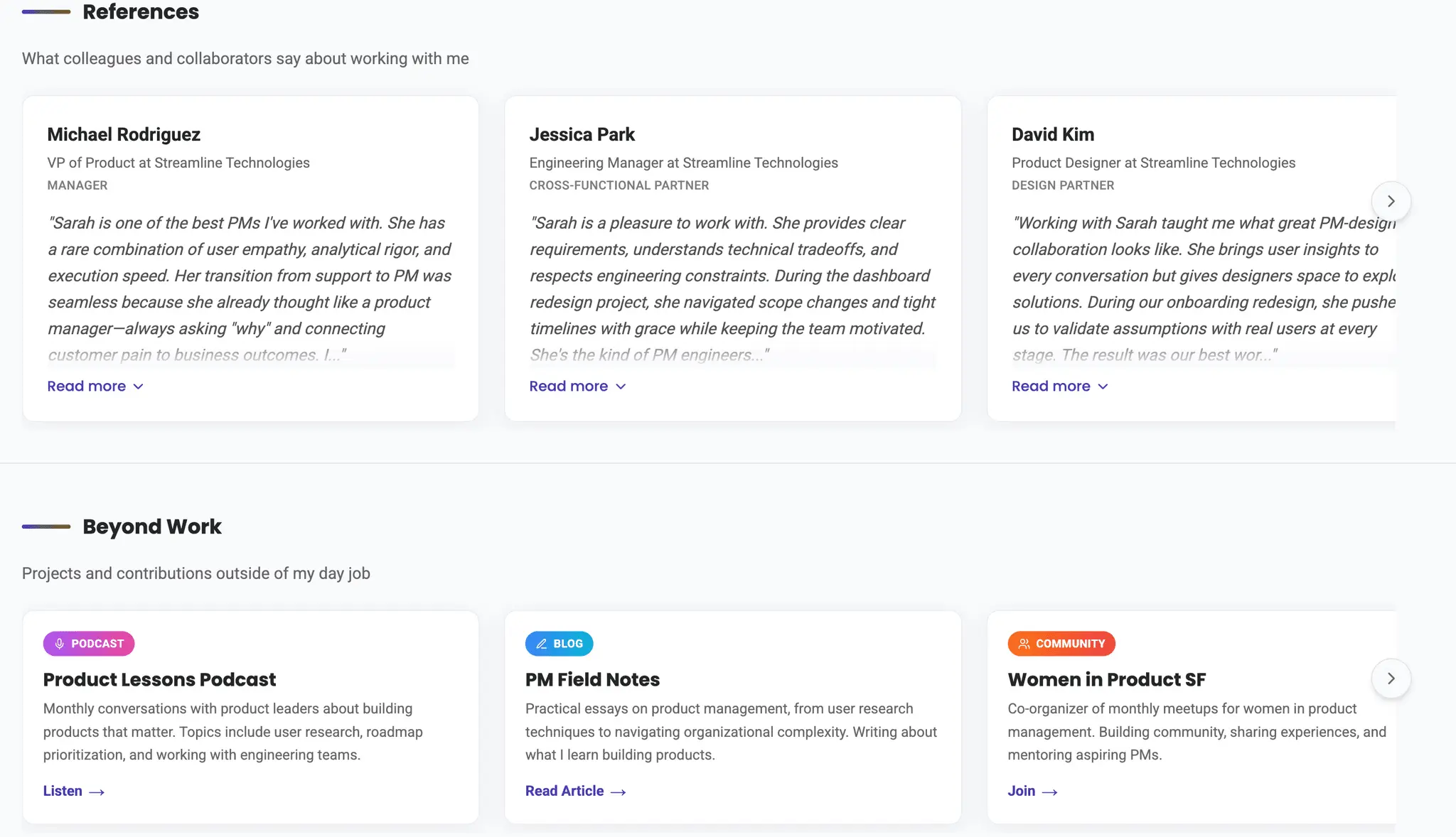Click the Women in Product SF heading
Image resolution: width=1456 pixels, height=837 pixels.
point(1106,679)
